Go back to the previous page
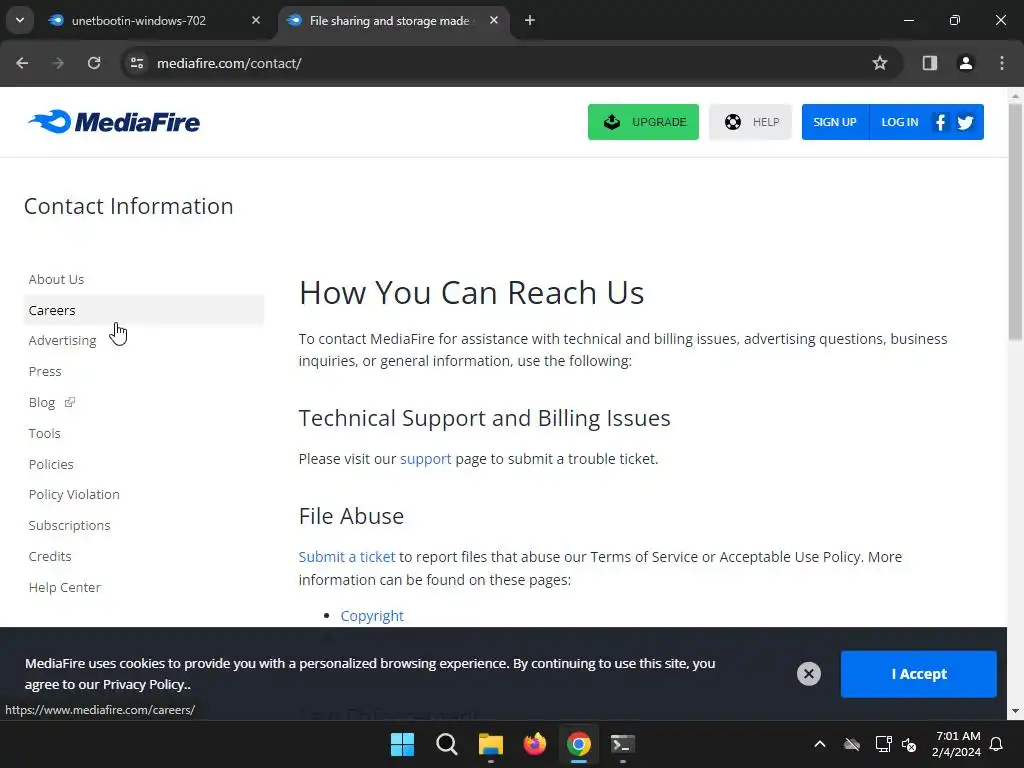The image size is (1024, 768). click(22, 63)
